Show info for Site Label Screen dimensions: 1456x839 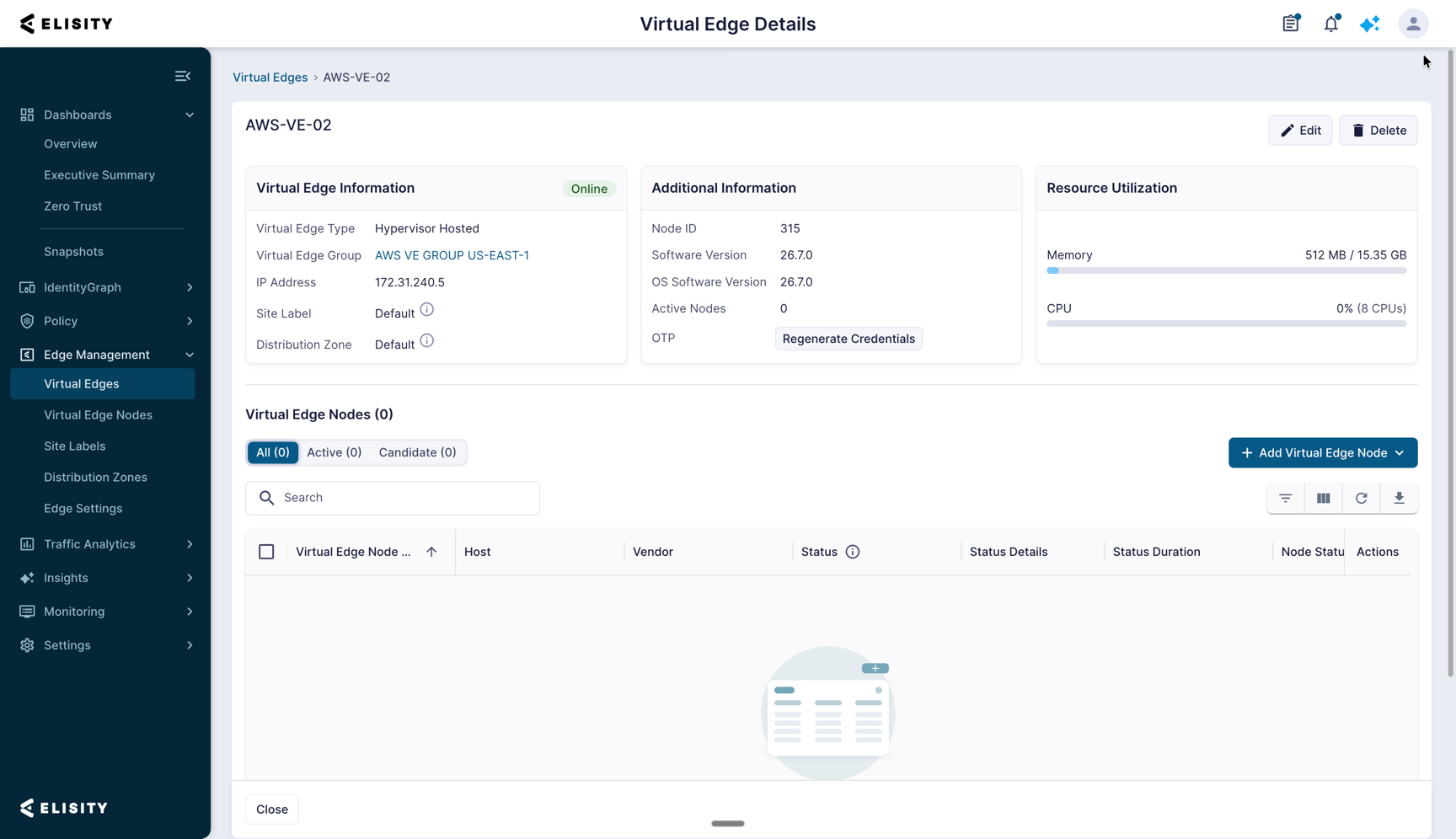tap(427, 310)
